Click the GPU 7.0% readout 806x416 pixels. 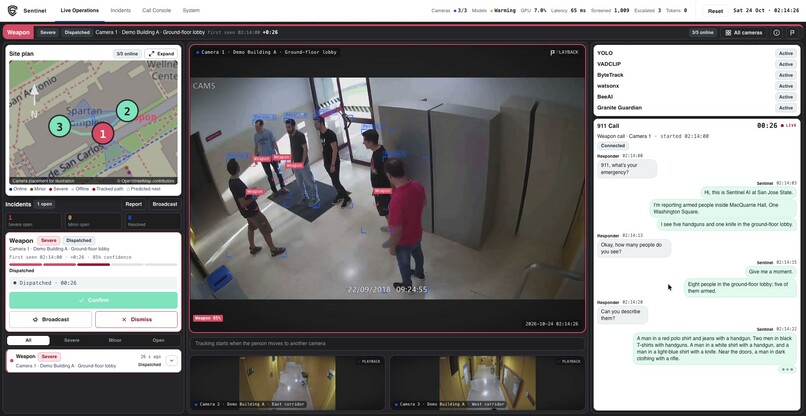tap(533, 10)
